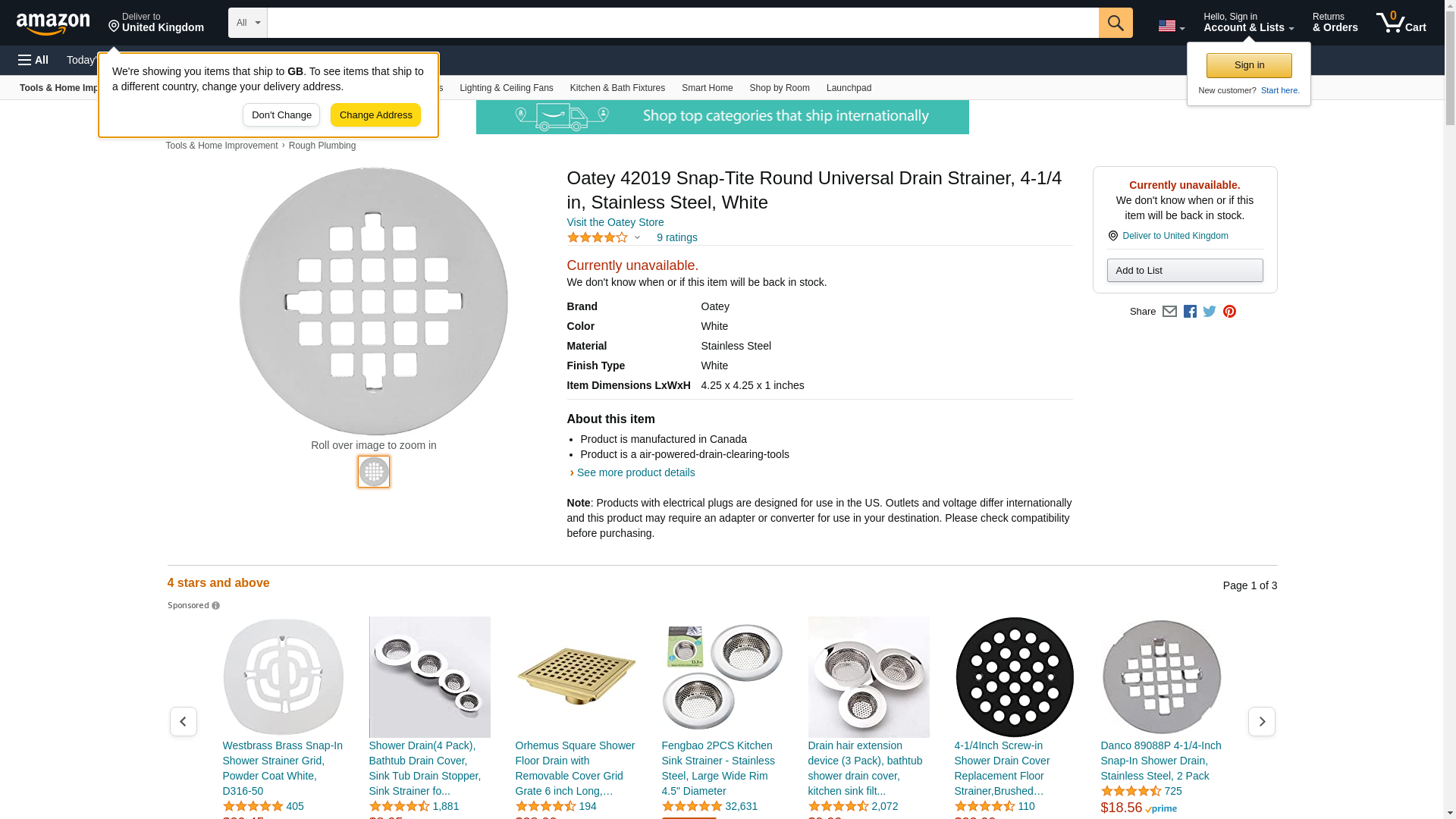The height and width of the screenshot is (819, 1456).
Task: Click the Change Address button
Action: click(375, 115)
